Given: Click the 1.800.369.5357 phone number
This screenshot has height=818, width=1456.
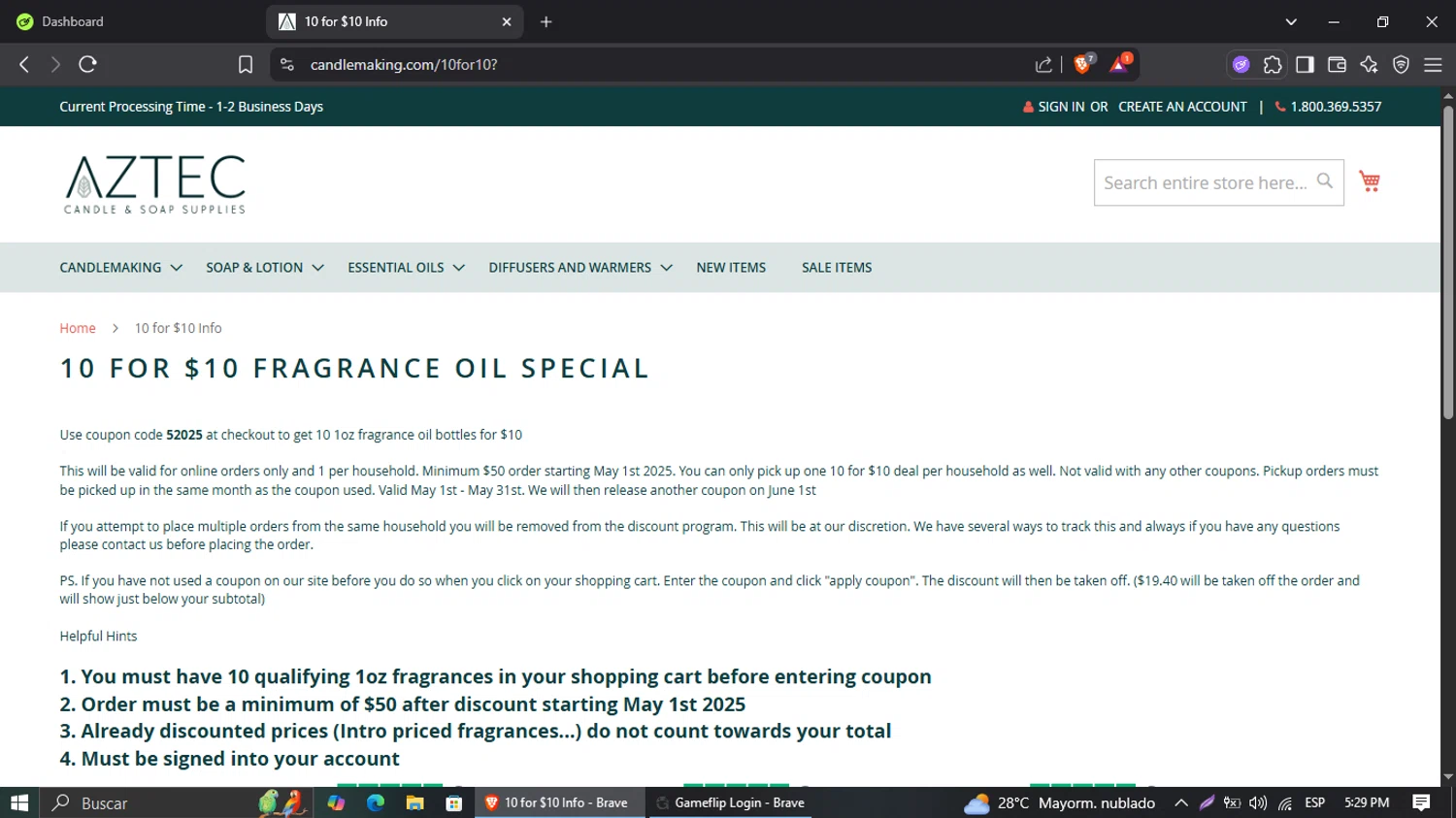Looking at the screenshot, I should point(1336,107).
